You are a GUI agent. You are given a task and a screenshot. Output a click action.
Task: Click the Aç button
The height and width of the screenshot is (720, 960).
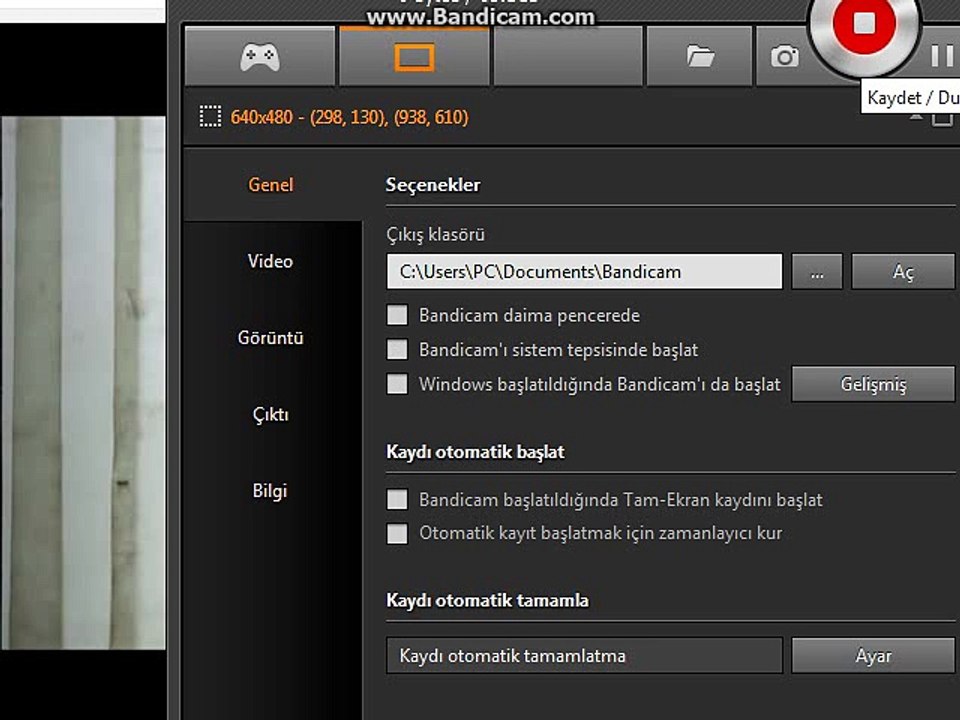click(903, 271)
